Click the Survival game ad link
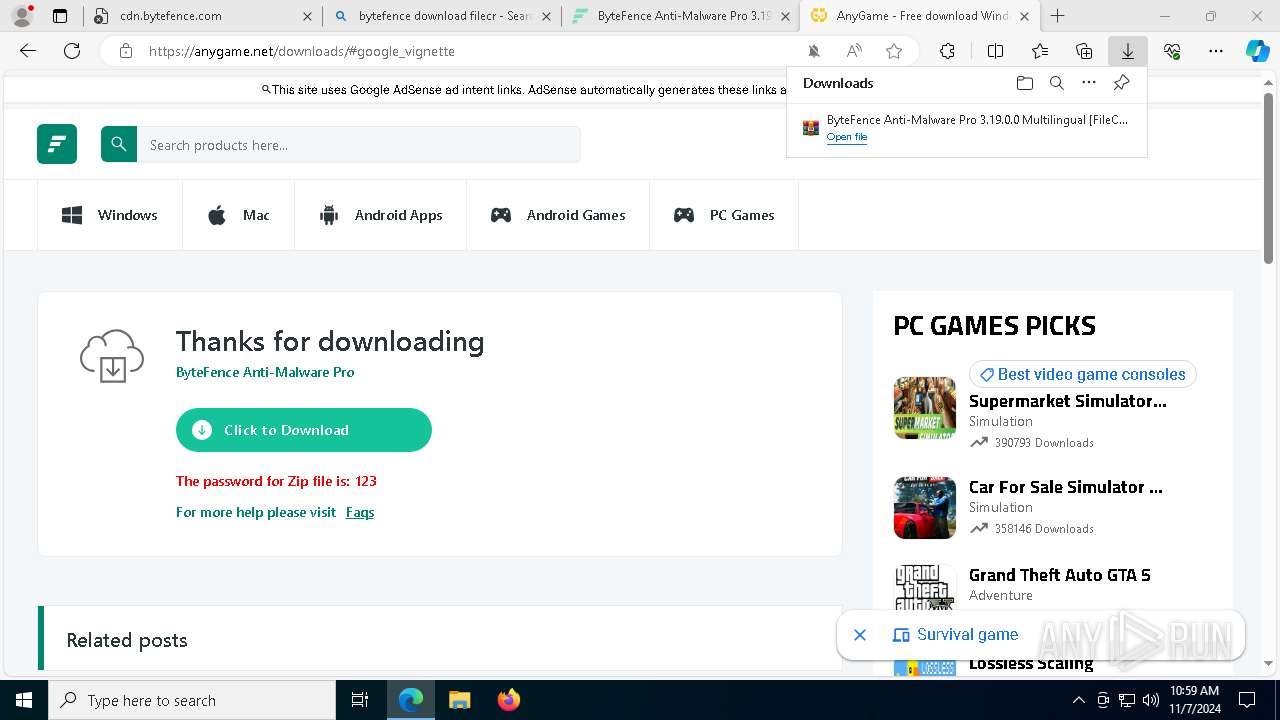This screenshot has width=1280, height=720. (956, 634)
